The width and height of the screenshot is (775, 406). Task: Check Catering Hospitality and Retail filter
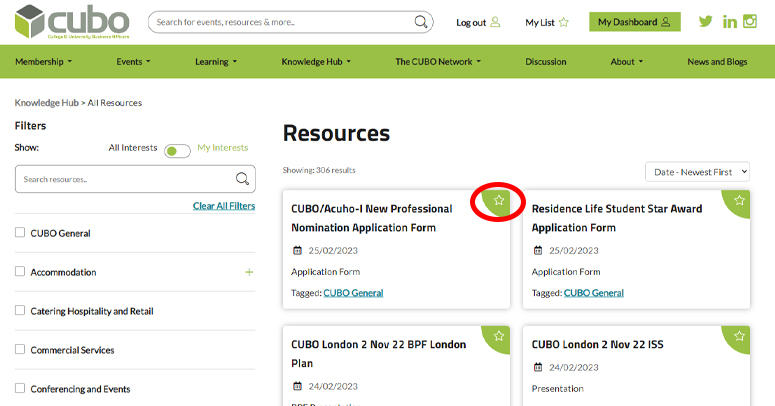click(20, 311)
